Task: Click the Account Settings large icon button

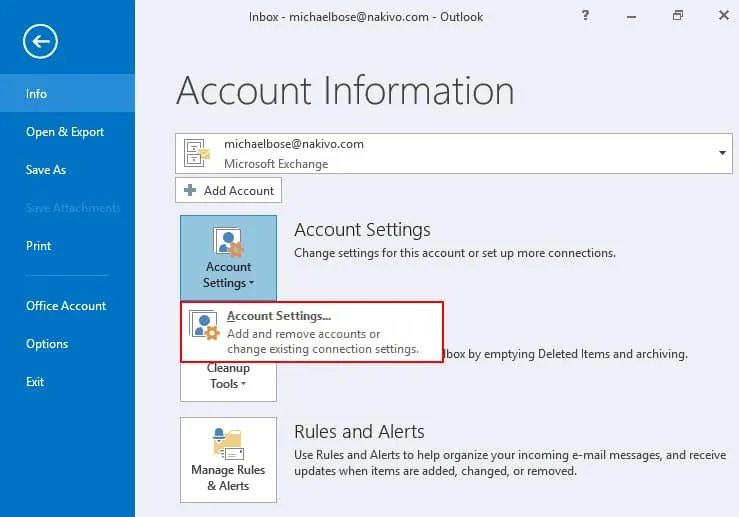Action: [x=228, y=255]
